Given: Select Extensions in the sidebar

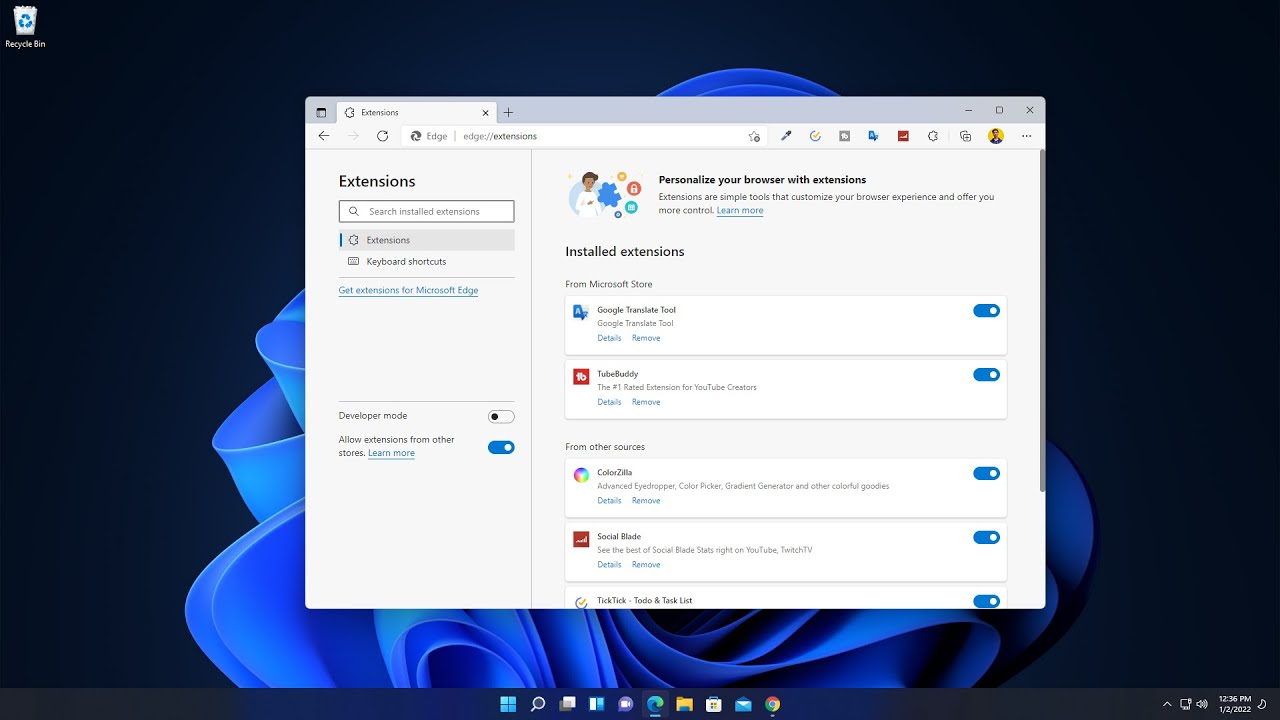Looking at the screenshot, I should pos(427,240).
